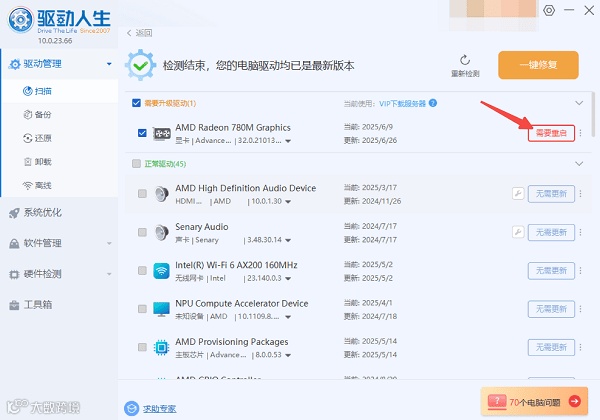Open version dropdown 3.48.30.14 for Senary Audio
Viewport: 600px width, 420px height.
pyautogui.click(x=288, y=240)
